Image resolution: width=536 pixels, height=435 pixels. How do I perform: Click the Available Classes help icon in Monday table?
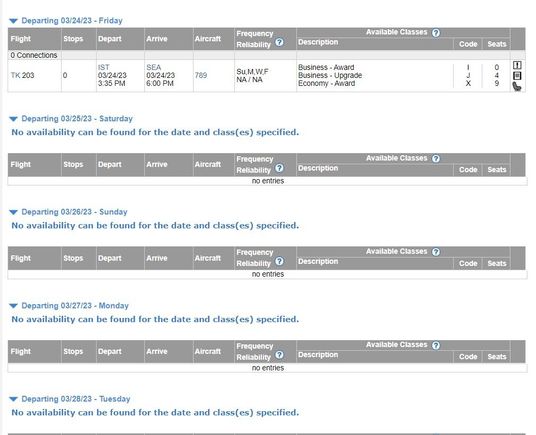pyautogui.click(x=436, y=345)
